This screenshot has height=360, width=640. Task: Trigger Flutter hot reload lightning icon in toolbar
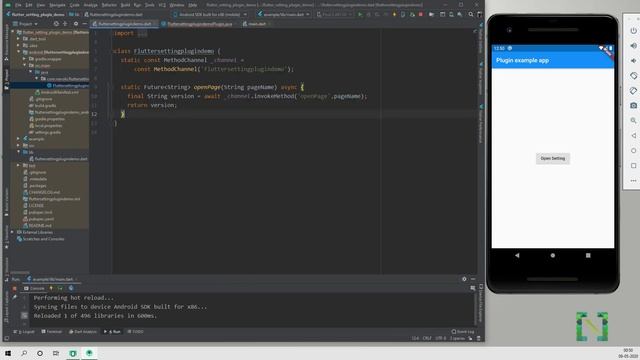(x=394, y=14)
